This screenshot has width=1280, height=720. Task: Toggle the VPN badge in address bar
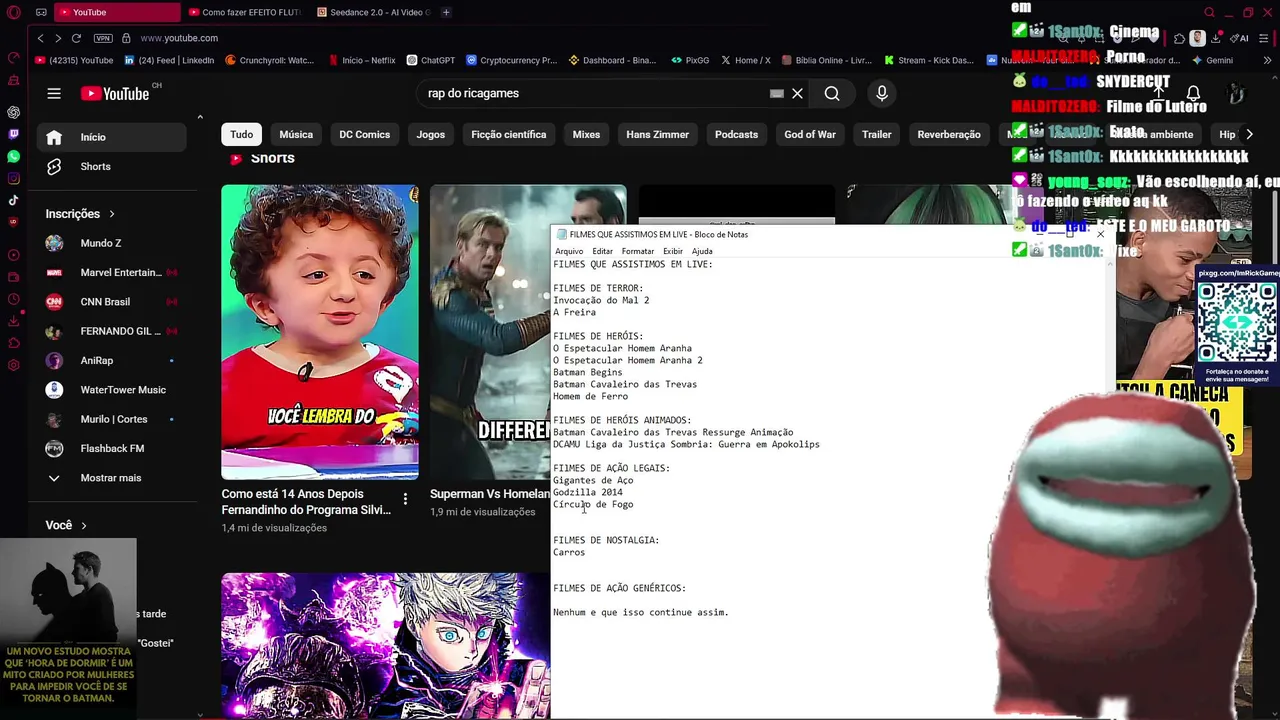pyautogui.click(x=103, y=38)
